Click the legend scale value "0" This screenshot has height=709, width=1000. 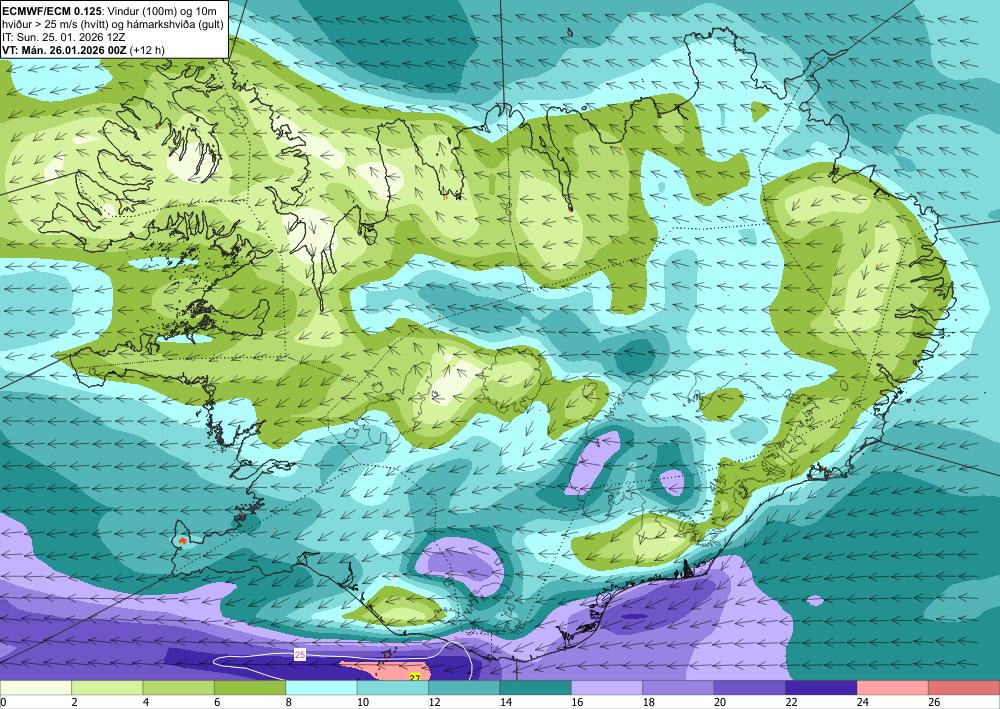point(3,703)
